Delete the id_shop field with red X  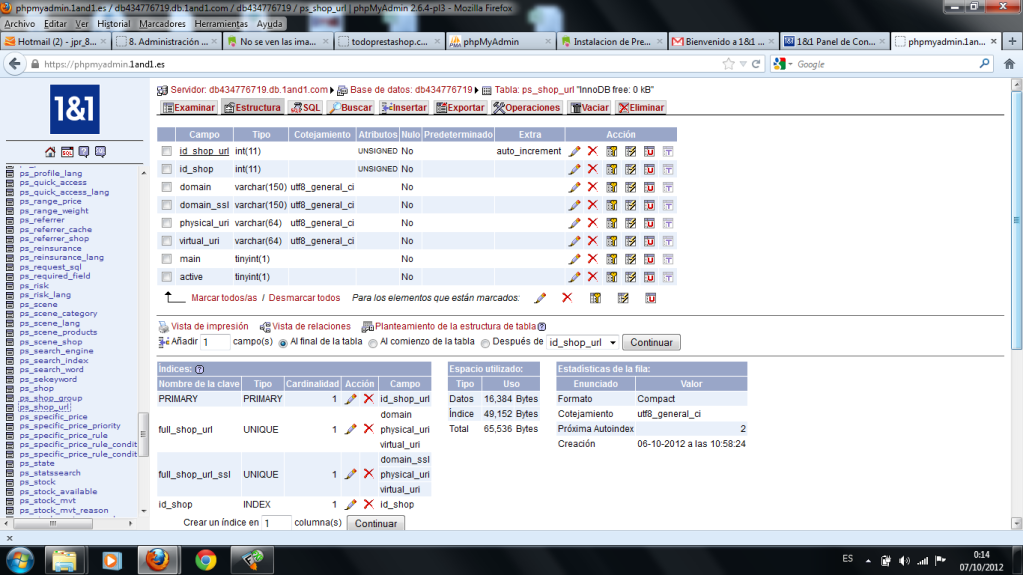point(592,169)
